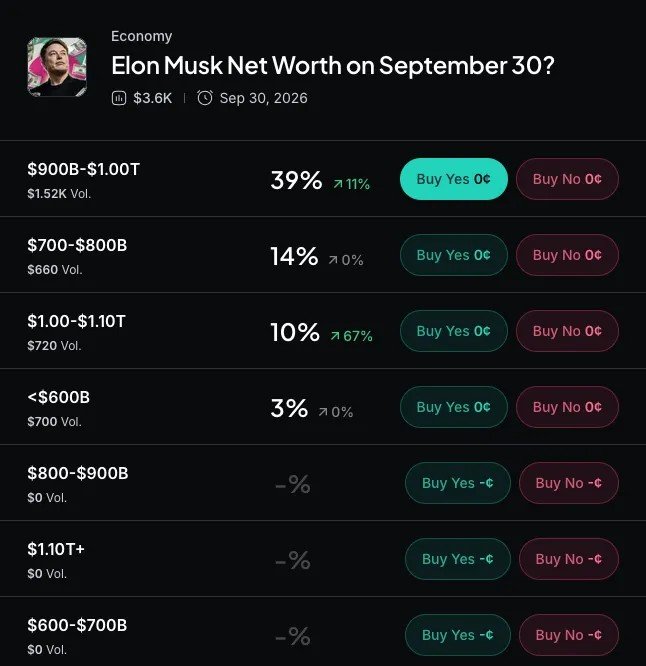Screen dimensions: 646x666
Task: Open the market title Elon Musk Net Worth
Action: [333, 65]
